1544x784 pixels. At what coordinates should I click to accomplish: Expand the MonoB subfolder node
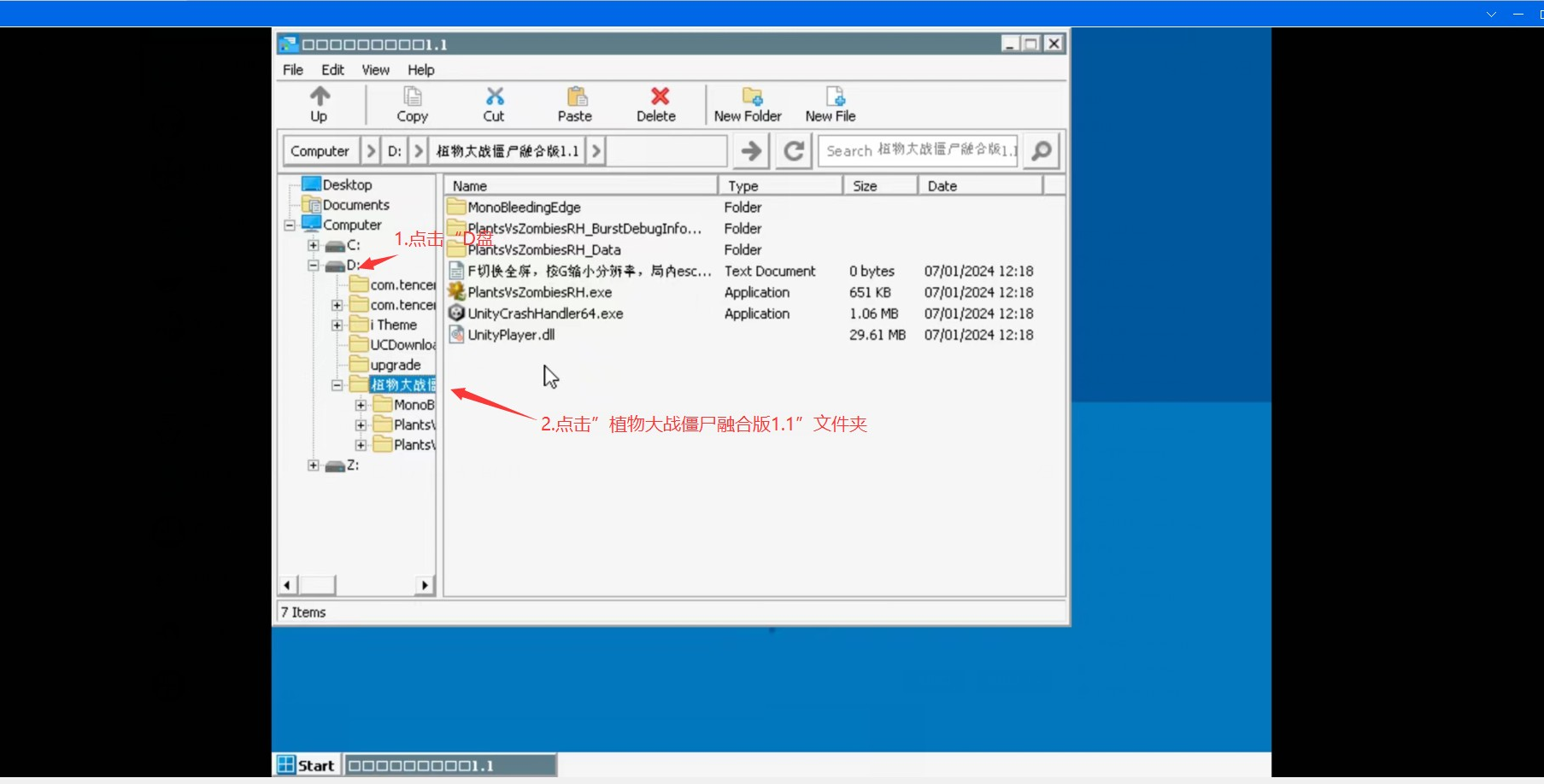[361, 405]
